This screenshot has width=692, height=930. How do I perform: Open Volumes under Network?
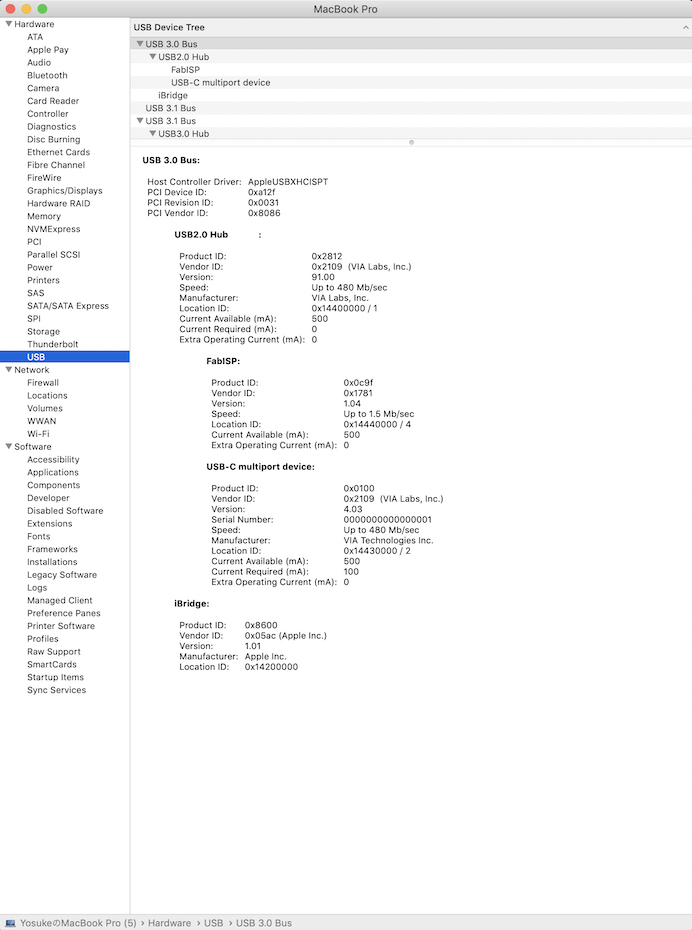[x=44, y=408]
